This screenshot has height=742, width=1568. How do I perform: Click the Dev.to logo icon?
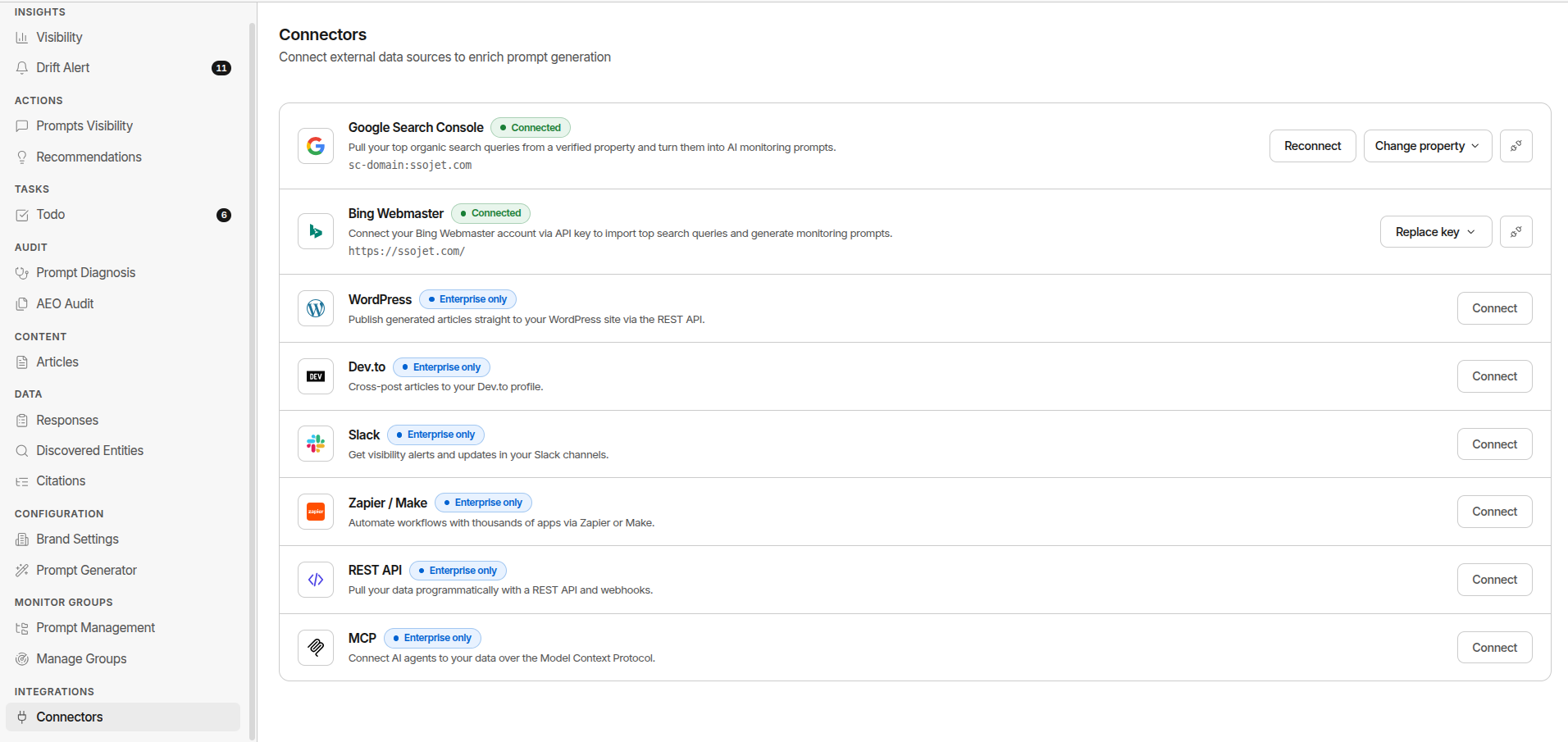pyautogui.click(x=316, y=376)
